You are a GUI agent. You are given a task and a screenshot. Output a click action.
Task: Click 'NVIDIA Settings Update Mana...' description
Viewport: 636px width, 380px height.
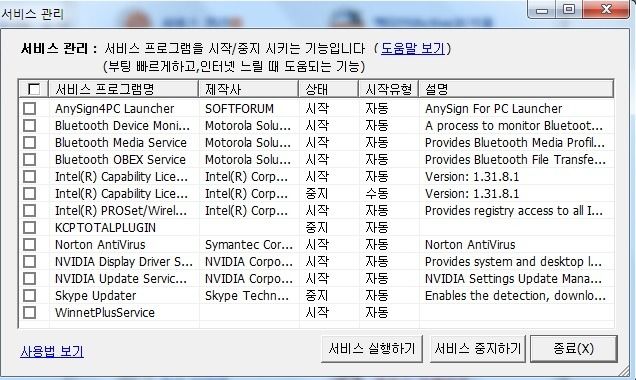[514, 279]
